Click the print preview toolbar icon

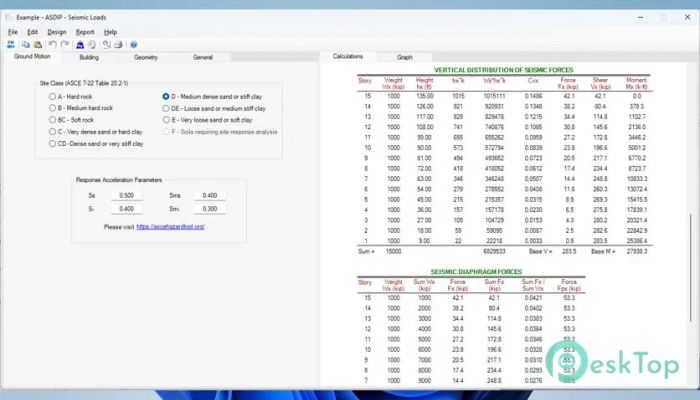pos(105,44)
